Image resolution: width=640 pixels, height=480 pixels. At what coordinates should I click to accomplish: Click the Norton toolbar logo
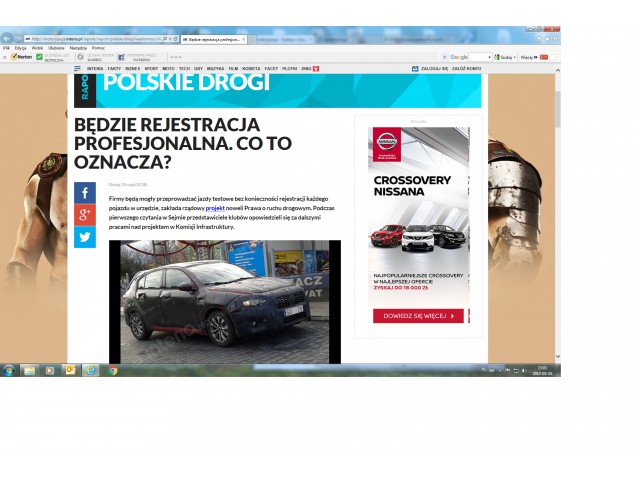point(21,57)
